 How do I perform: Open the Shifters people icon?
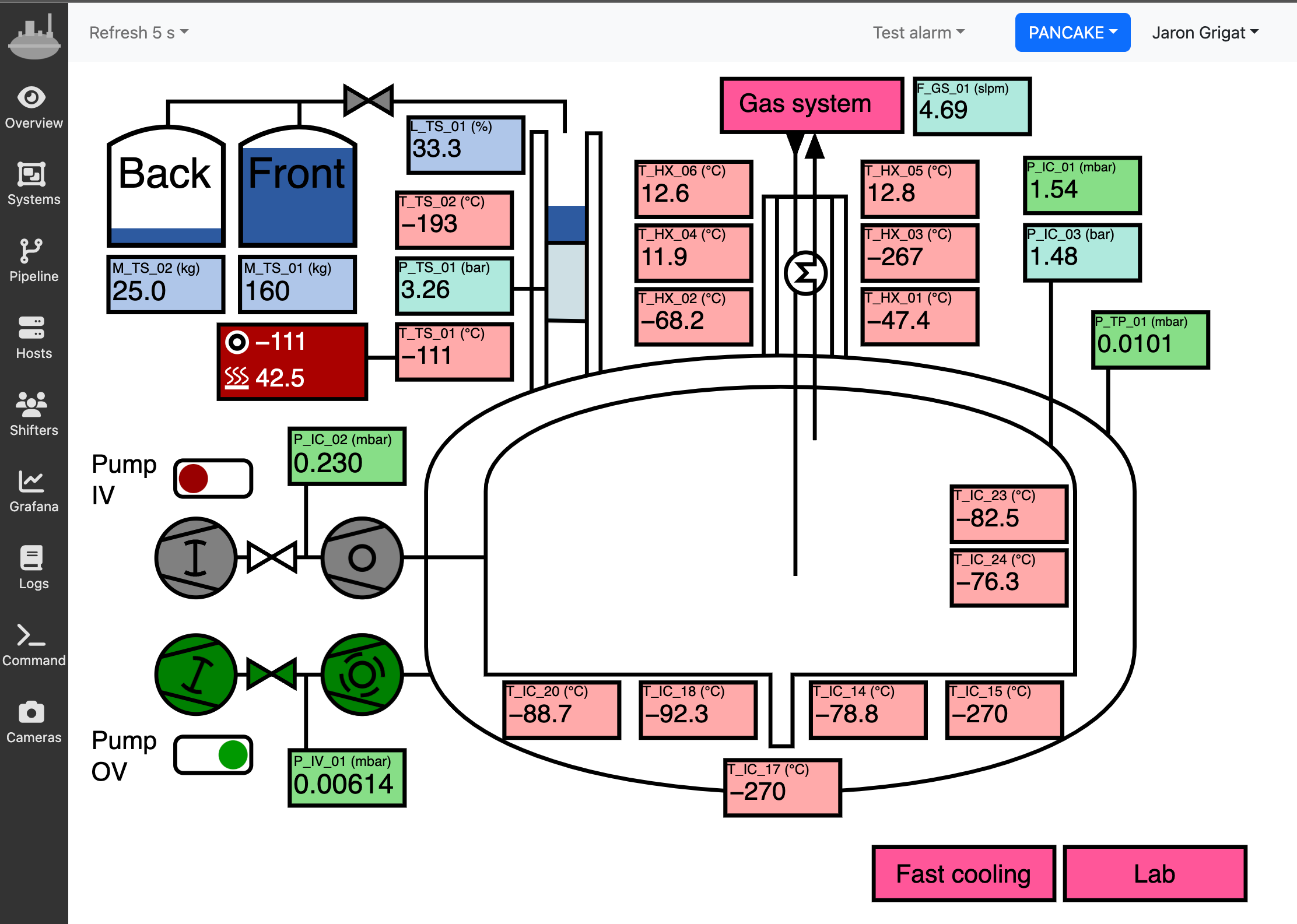(32, 405)
